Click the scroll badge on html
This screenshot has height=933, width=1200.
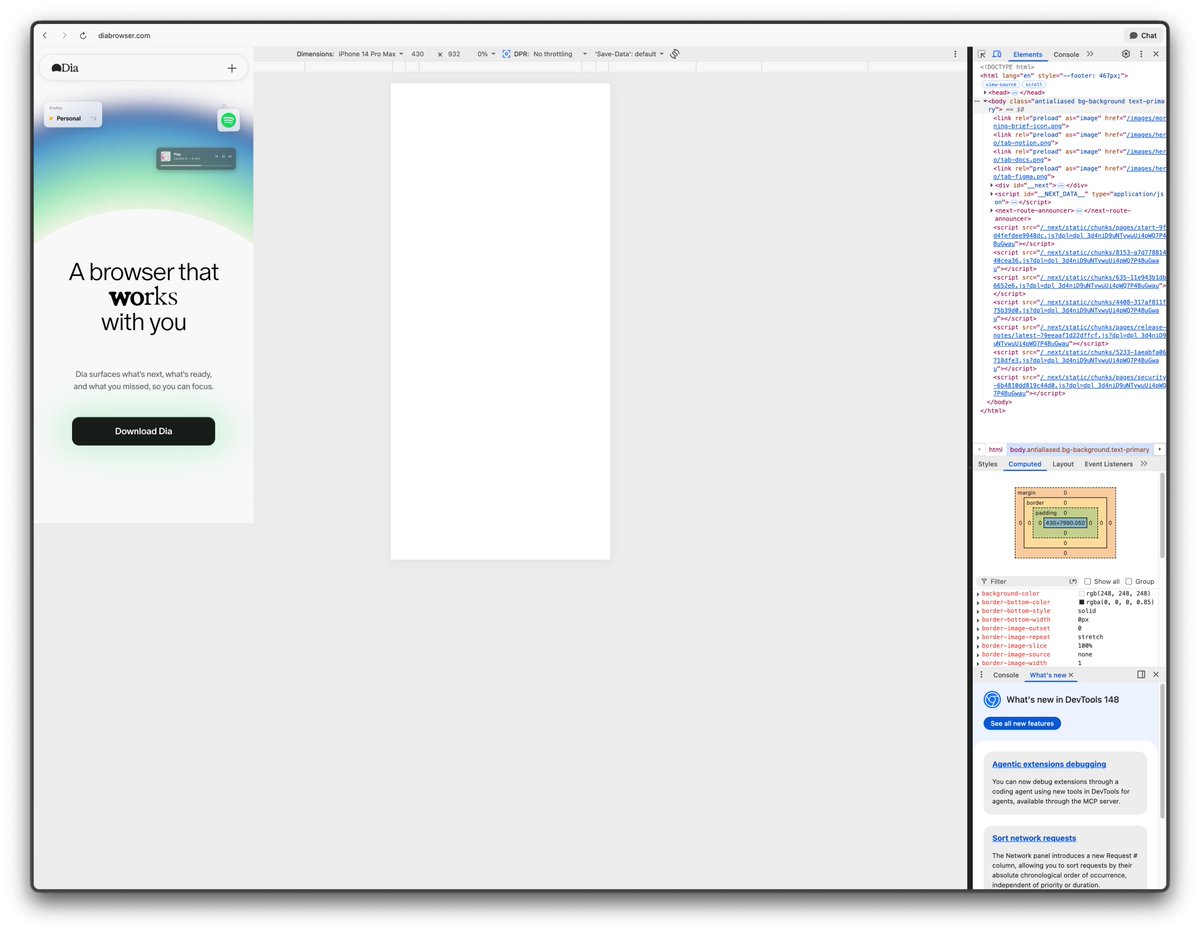pyautogui.click(x=1033, y=84)
